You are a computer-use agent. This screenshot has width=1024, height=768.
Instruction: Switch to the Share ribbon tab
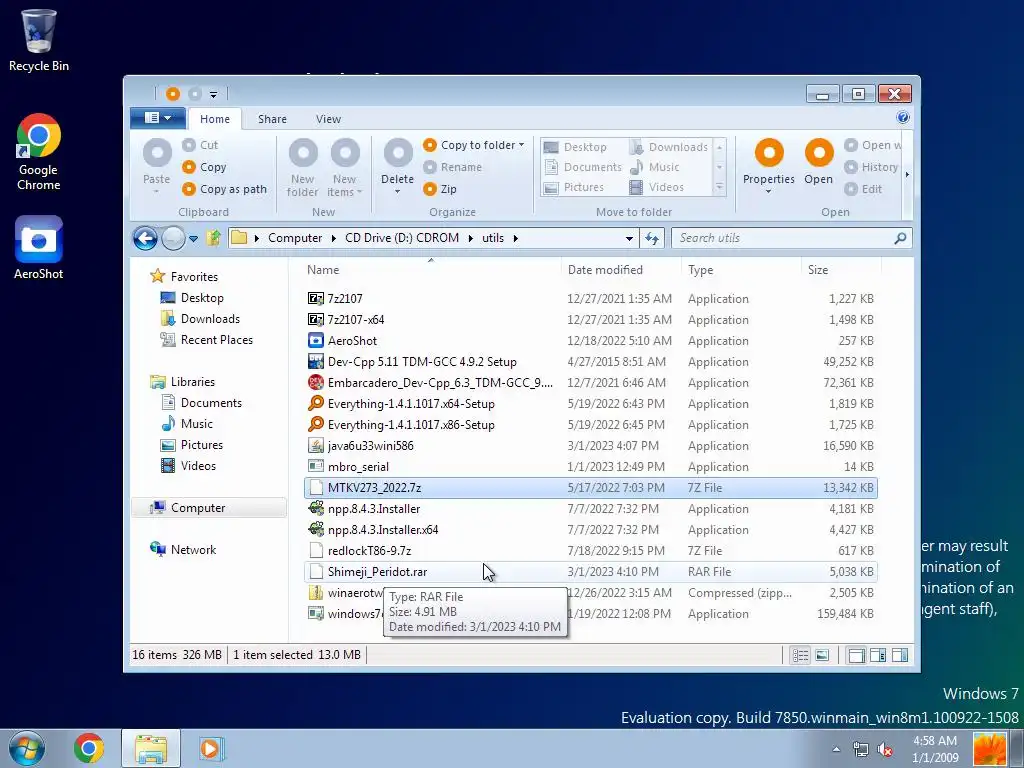pyautogui.click(x=272, y=119)
